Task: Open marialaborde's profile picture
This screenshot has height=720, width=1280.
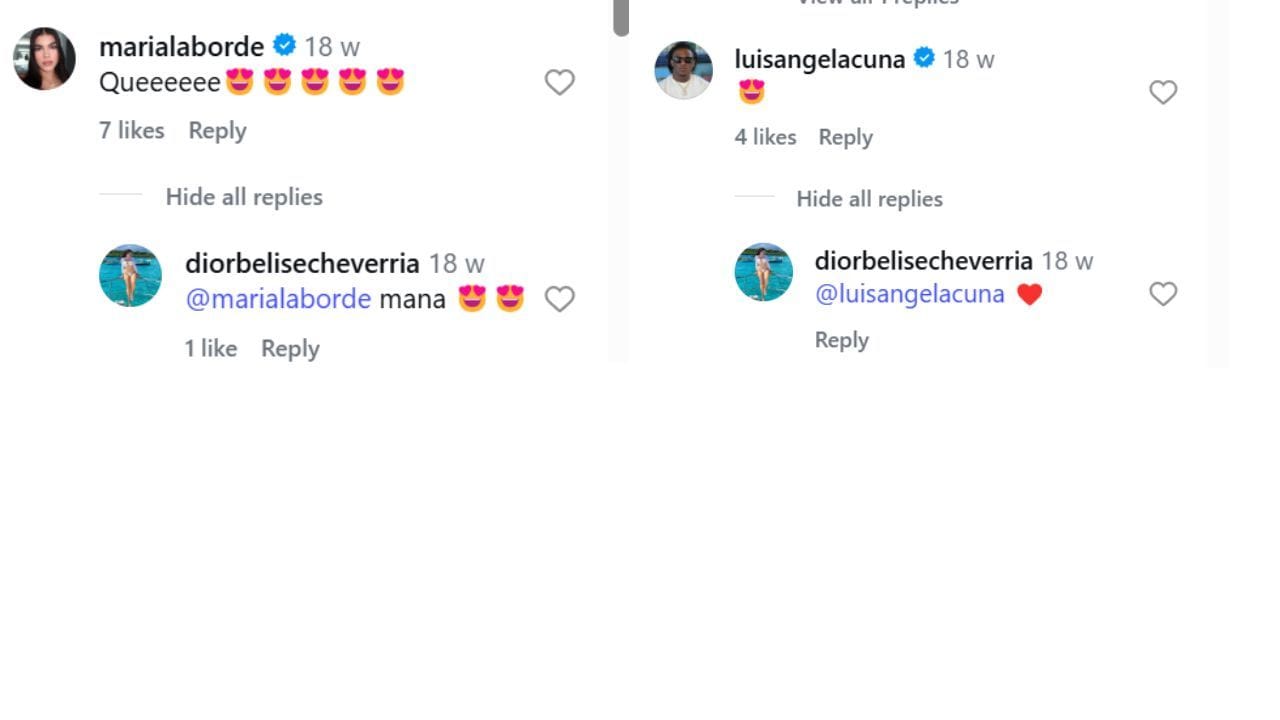Action: tap(45, 59)
